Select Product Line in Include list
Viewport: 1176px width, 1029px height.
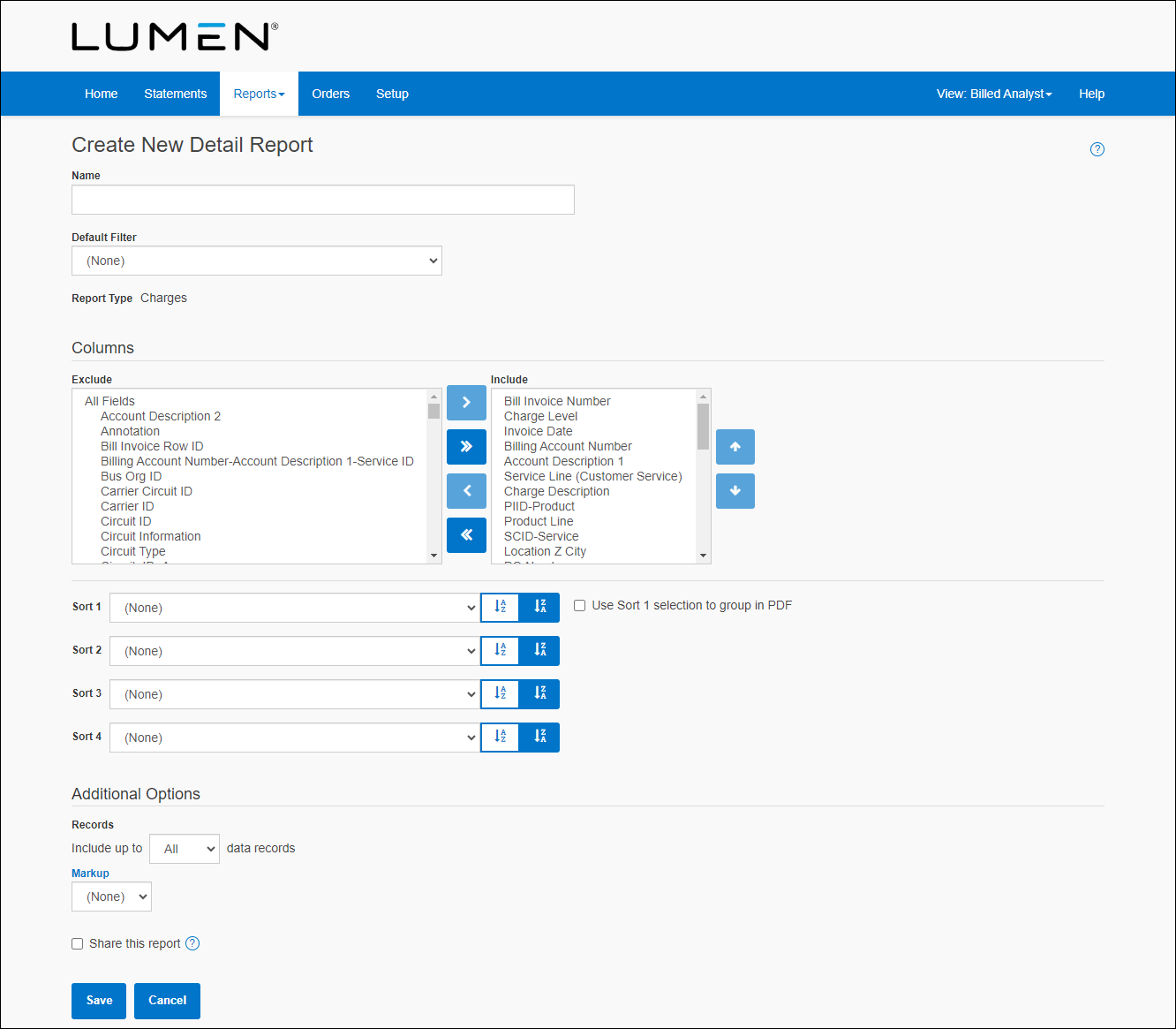pos(539,521)
